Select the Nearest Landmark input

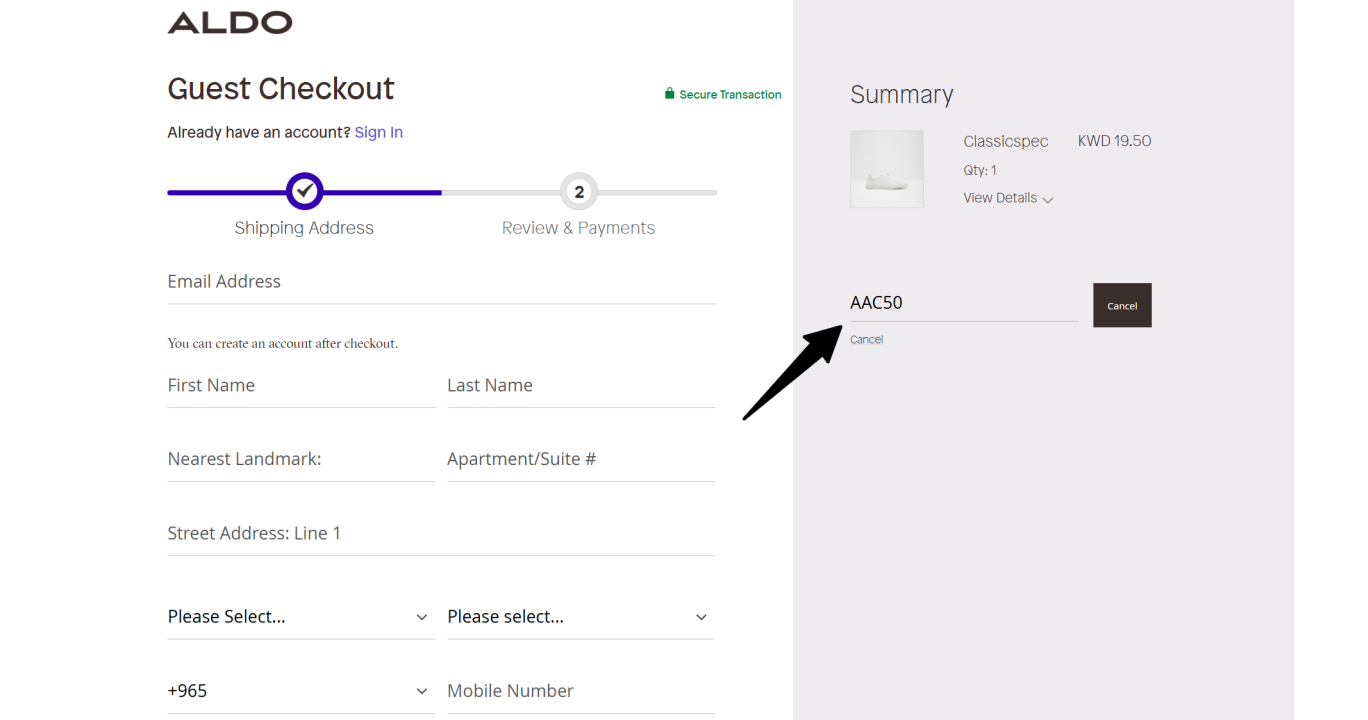(301, 460)
